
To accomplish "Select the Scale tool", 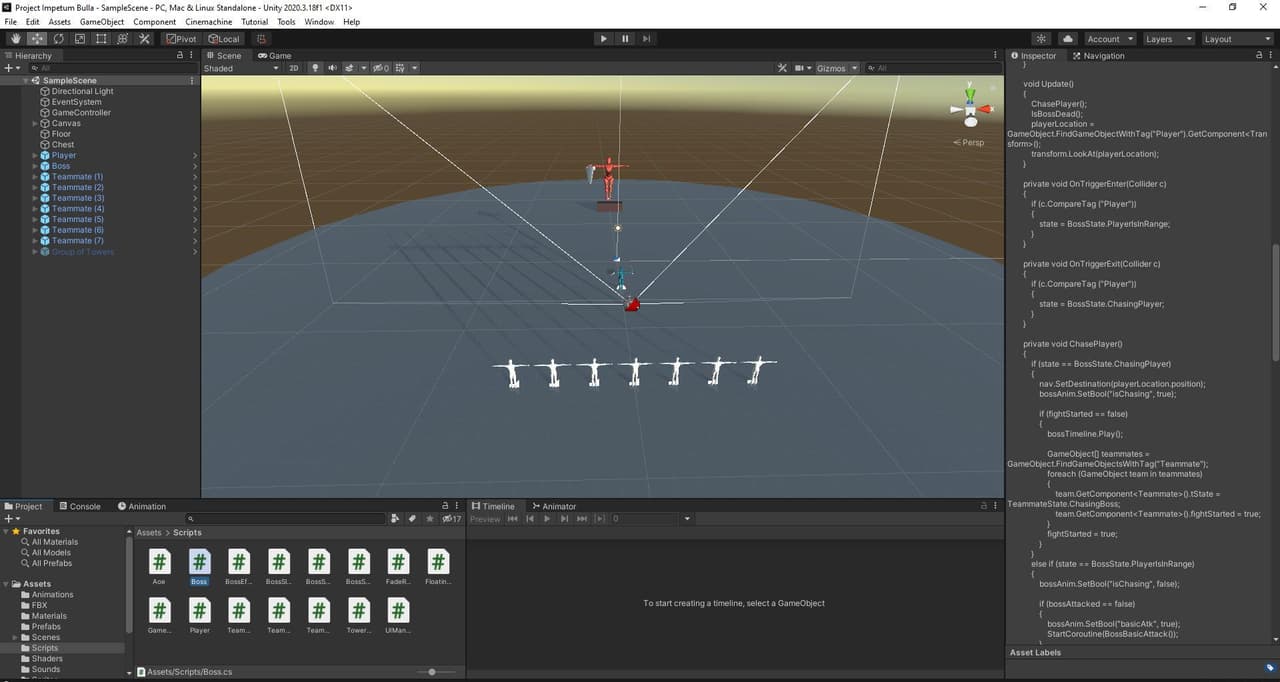I will pyautogui.click(x=80, y=39).
